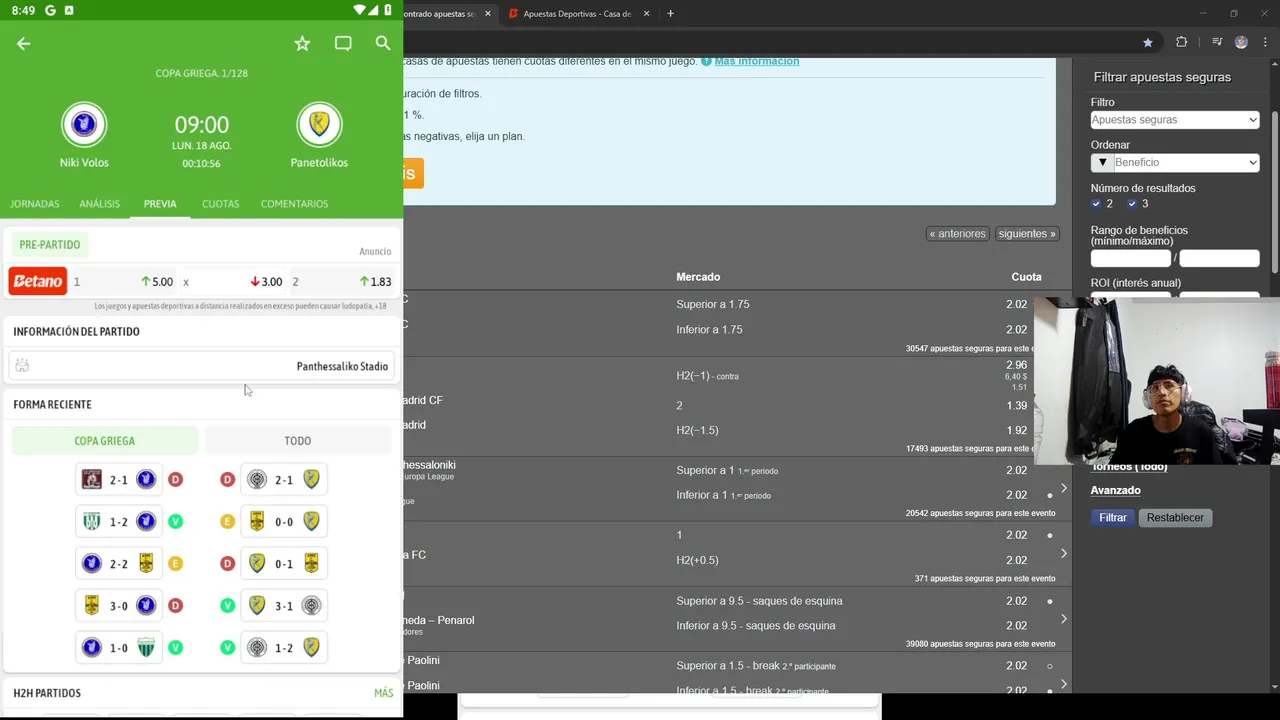Tap the Niki Volos team crest
Image resolution: width=1280 pixels, height=720 pixels.
84,124
